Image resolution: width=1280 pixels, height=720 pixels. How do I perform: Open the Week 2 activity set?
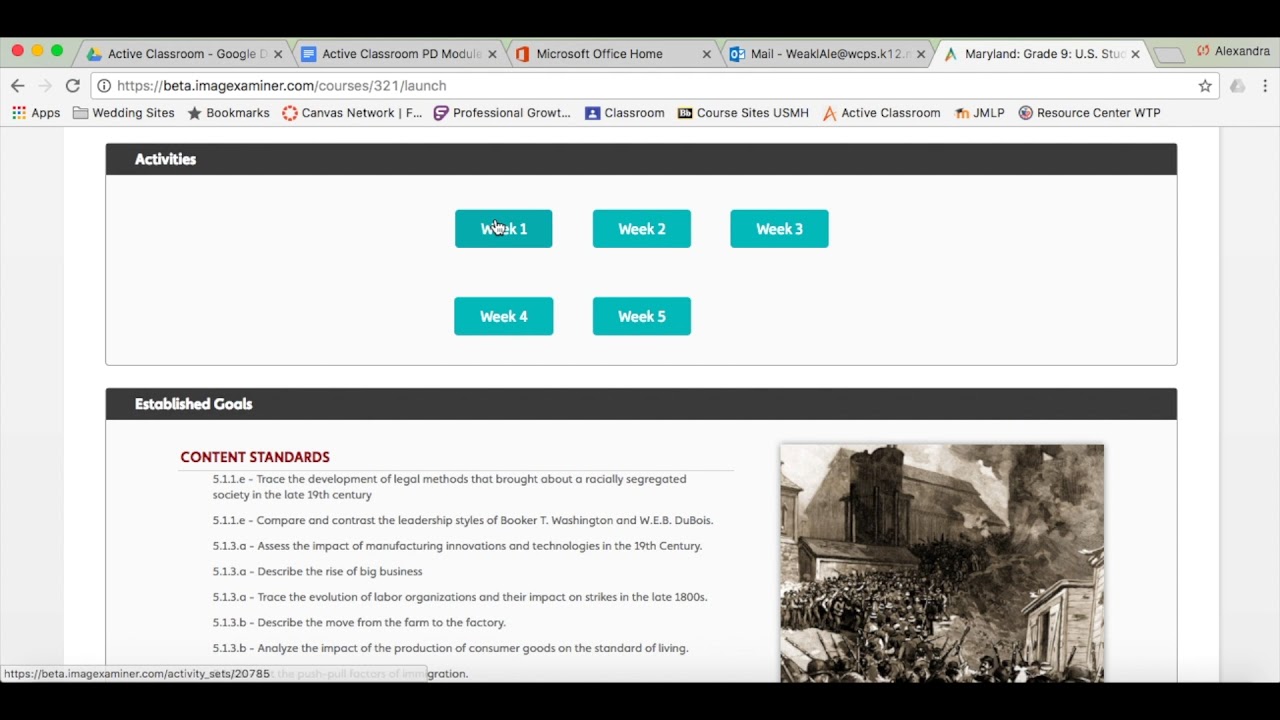tap(641, 229)
